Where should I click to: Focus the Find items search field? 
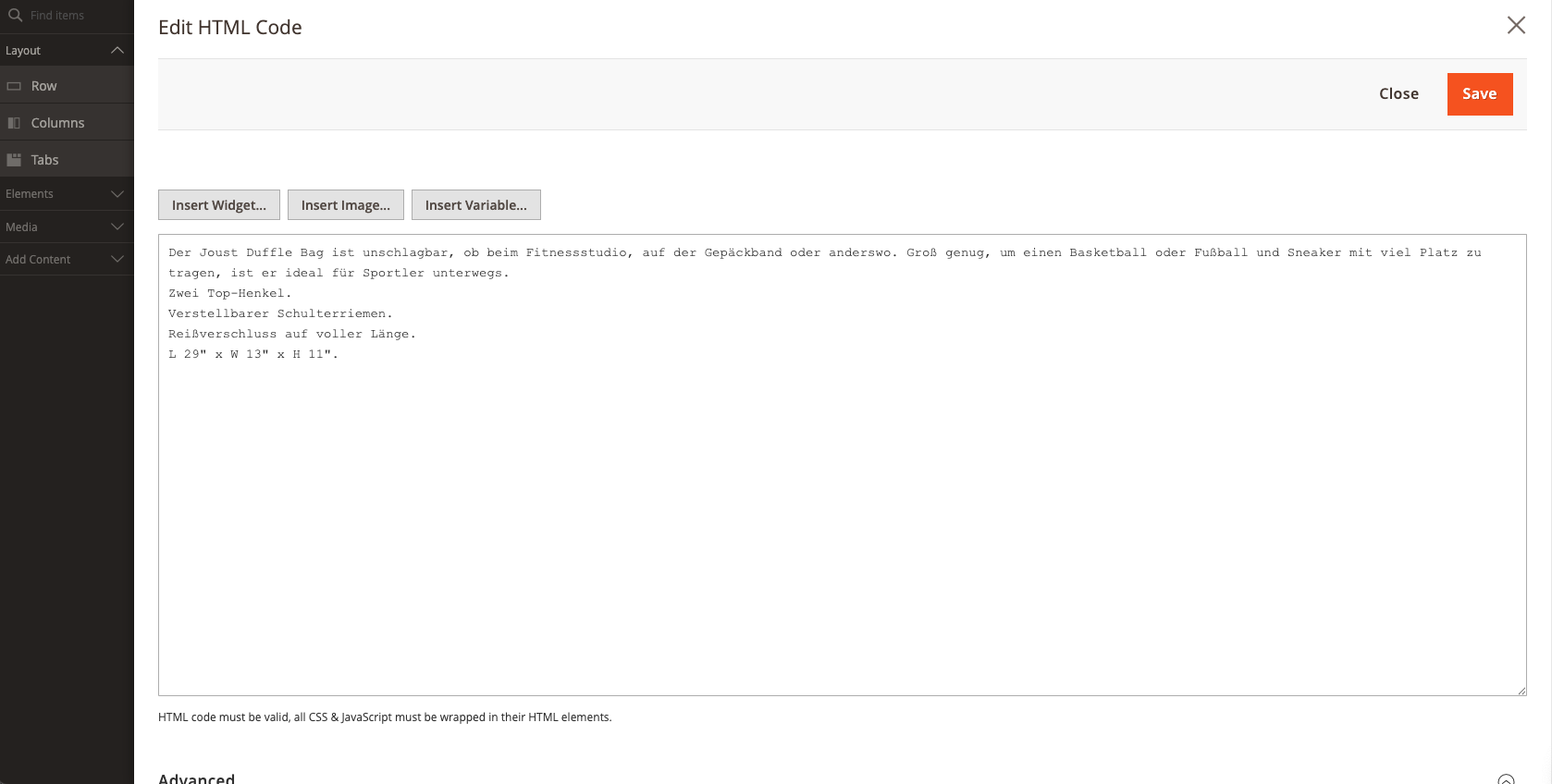pyautogui.click(x=74, y=16)
